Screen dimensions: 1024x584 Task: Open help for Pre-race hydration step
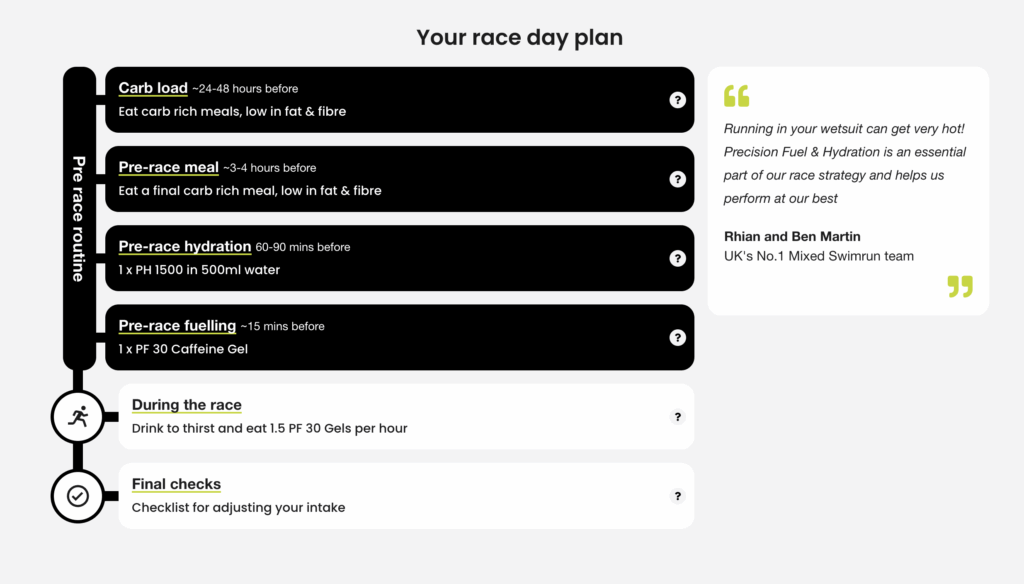677,258
